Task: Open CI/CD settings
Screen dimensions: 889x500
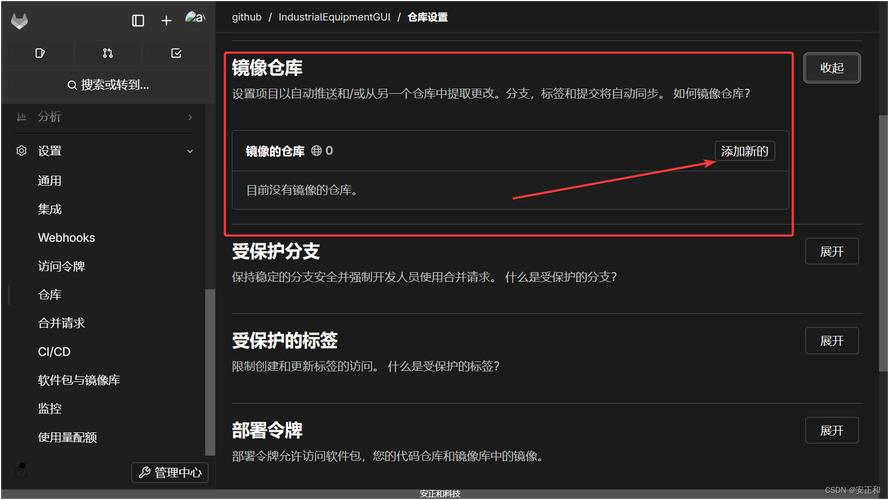Action: 54,351
